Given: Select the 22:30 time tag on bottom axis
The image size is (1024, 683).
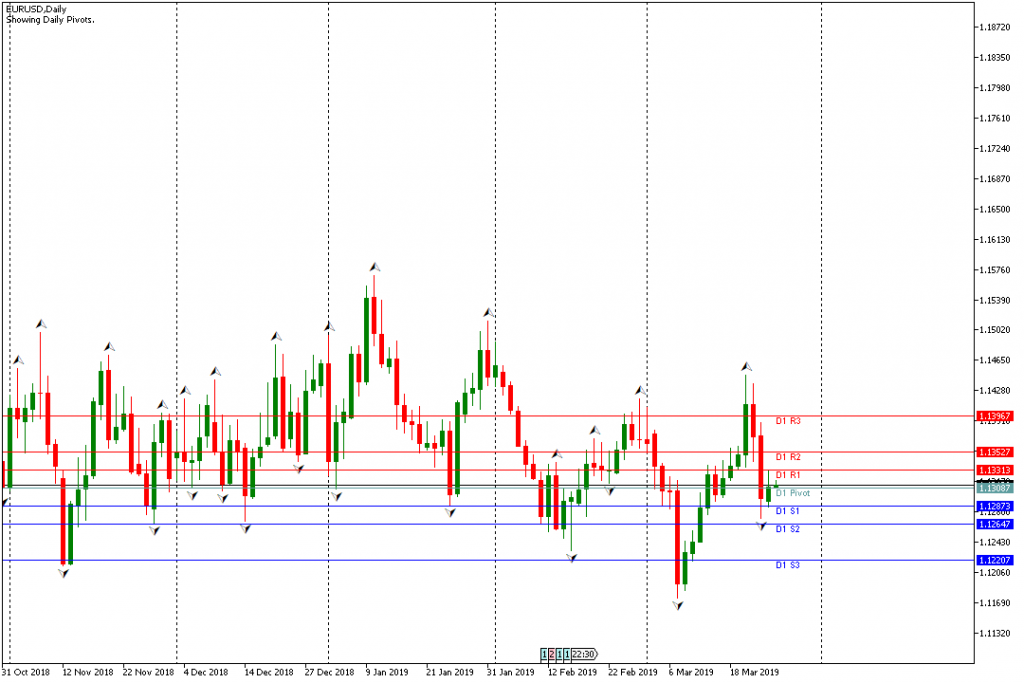Looking at the screenshot, I should pos(584,654).
